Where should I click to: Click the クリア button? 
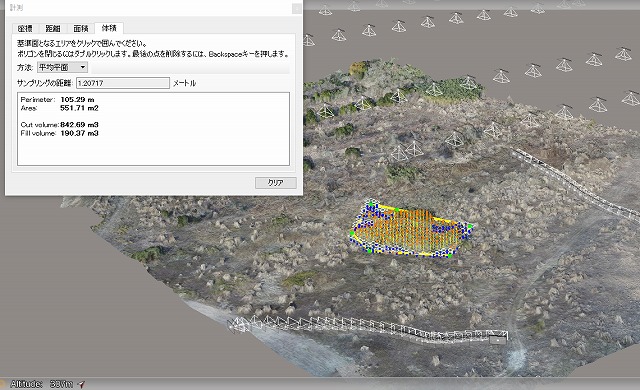click(276, 182)
